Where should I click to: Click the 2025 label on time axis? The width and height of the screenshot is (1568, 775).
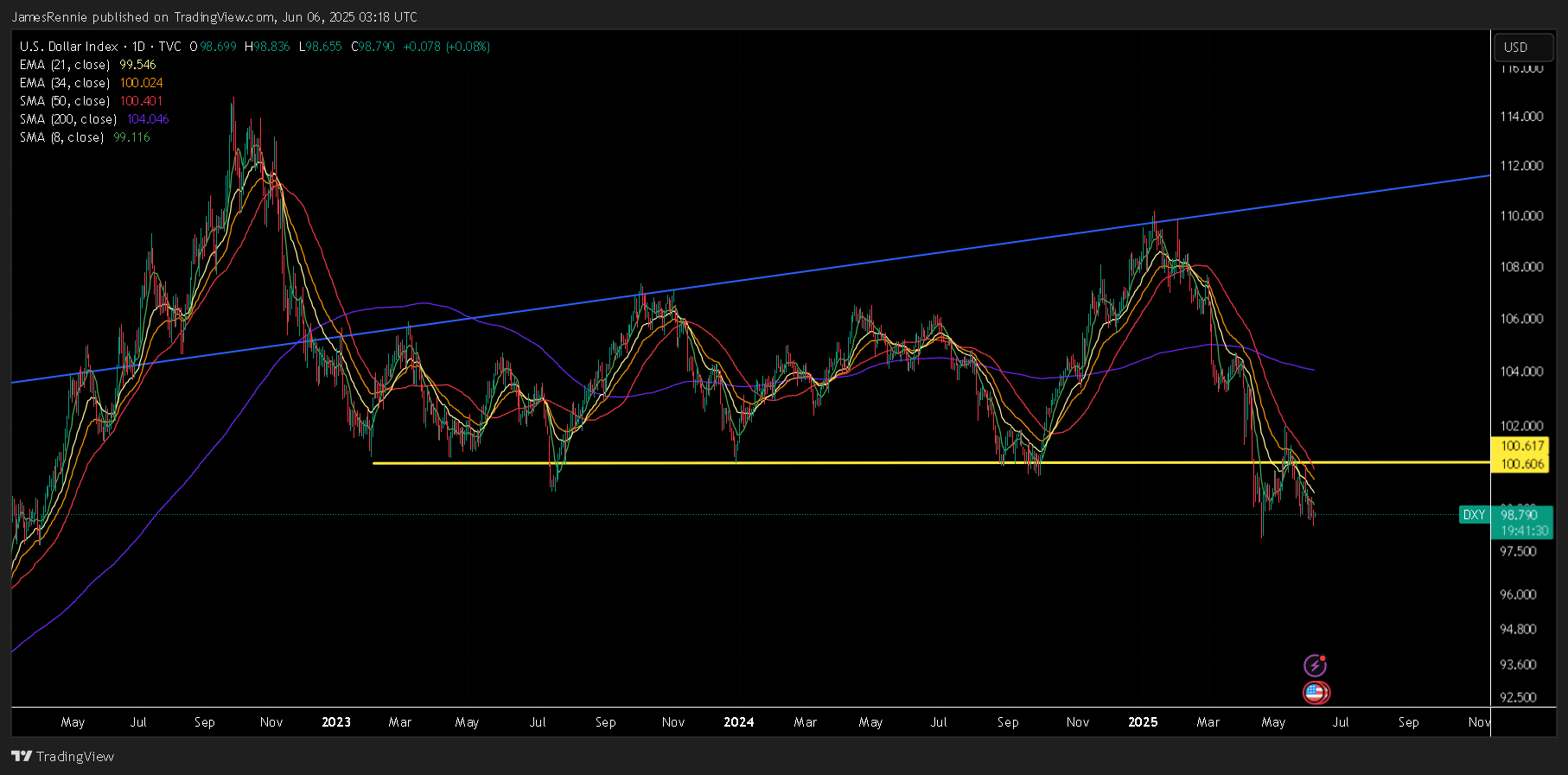click(1143, 722)
